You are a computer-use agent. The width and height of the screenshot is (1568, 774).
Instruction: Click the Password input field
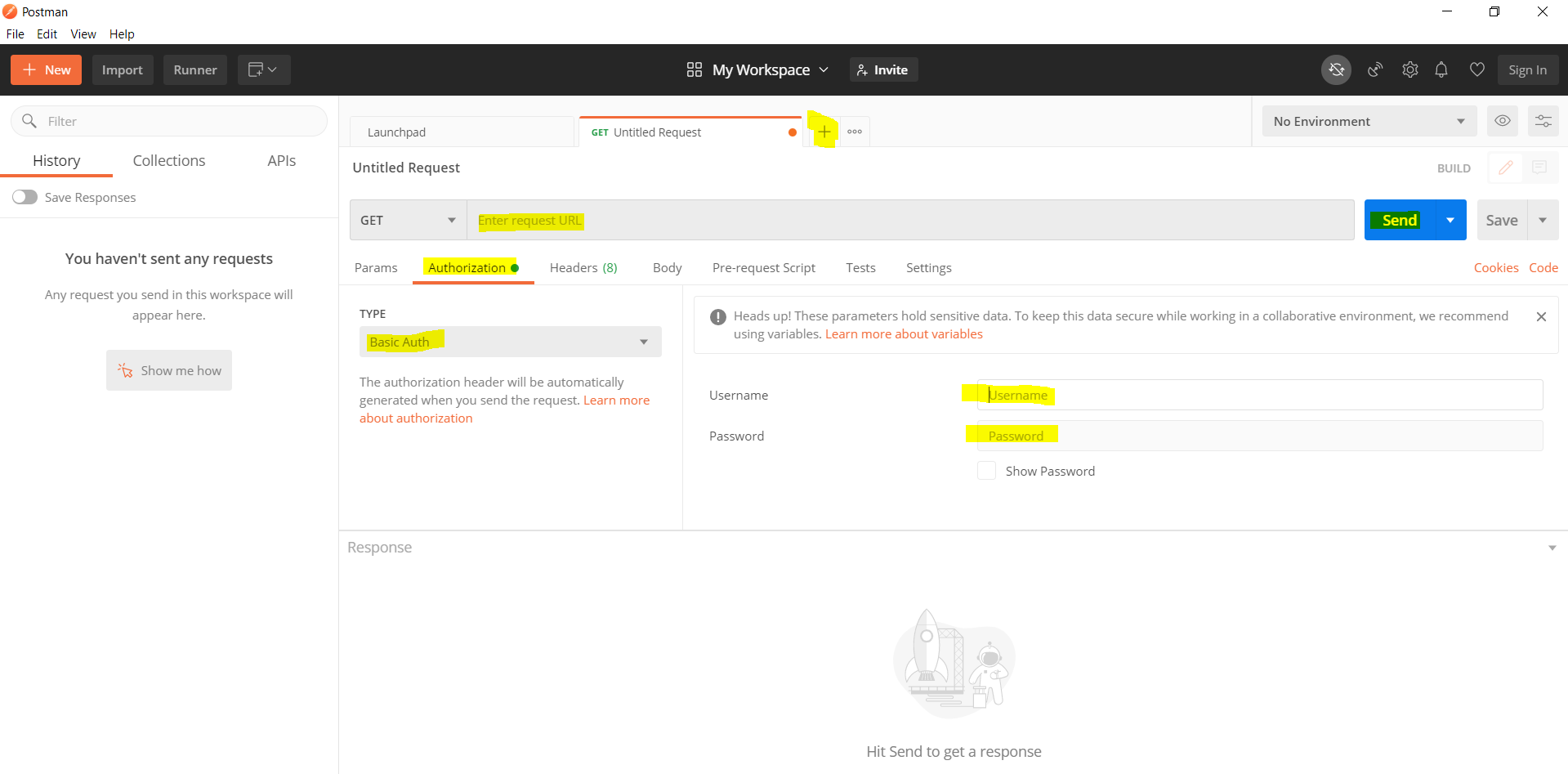click(1259, 436)
